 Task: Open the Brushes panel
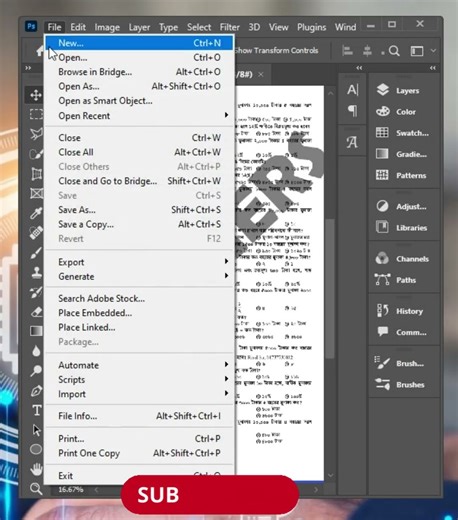point(404,385)
